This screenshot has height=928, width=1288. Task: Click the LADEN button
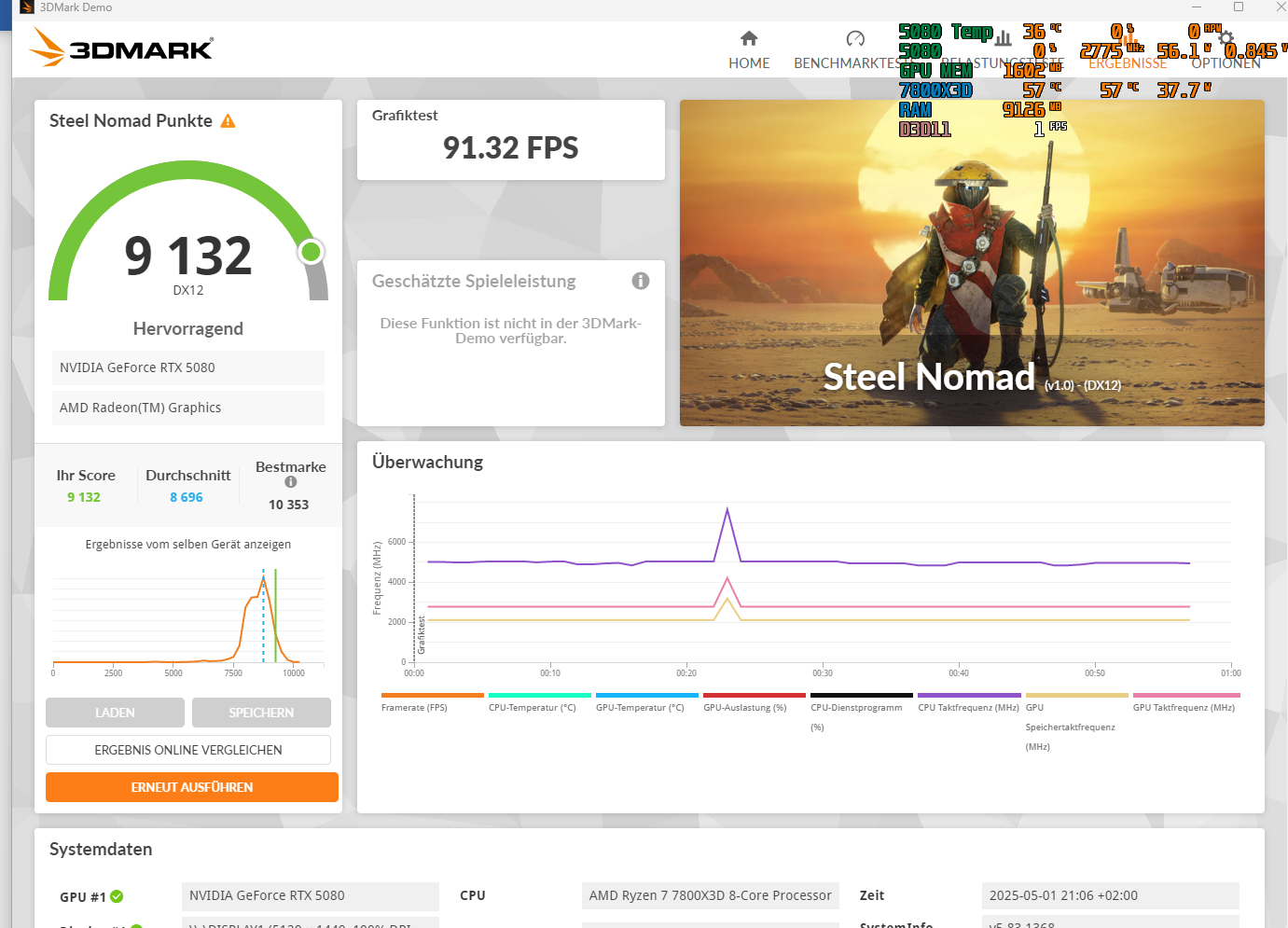(115, 713)
